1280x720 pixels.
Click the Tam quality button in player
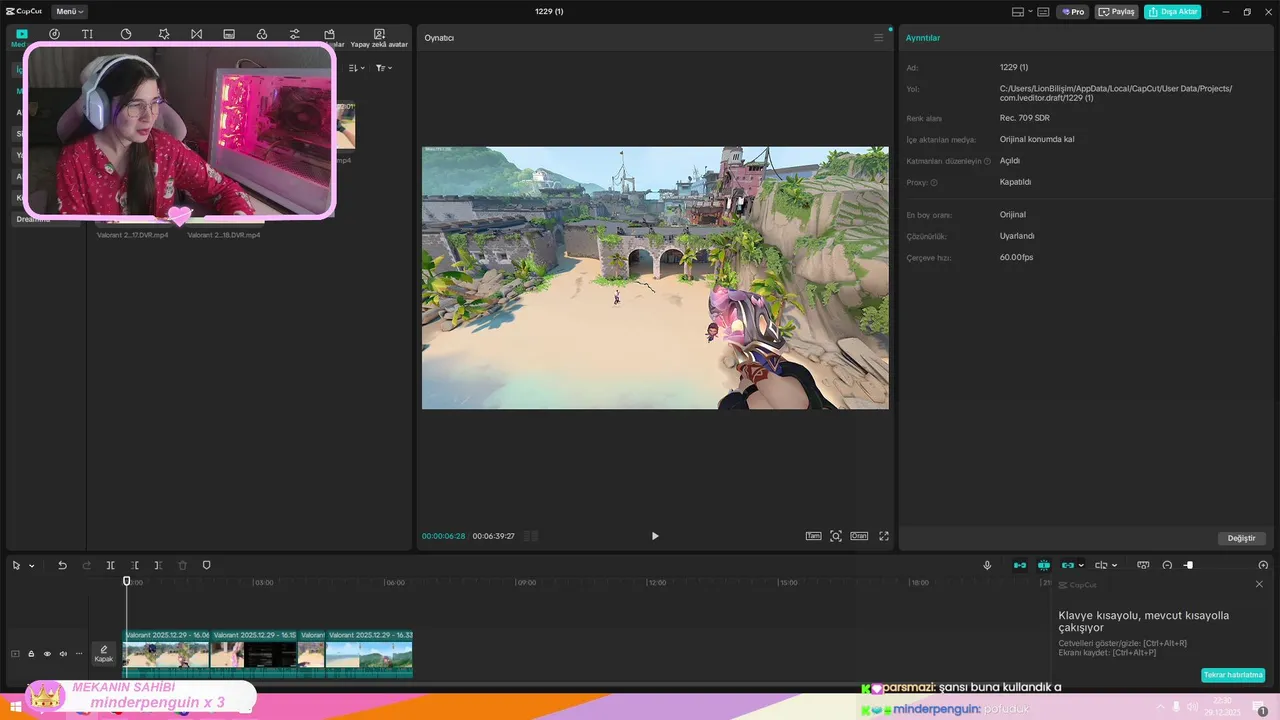(x=814, y=536)
